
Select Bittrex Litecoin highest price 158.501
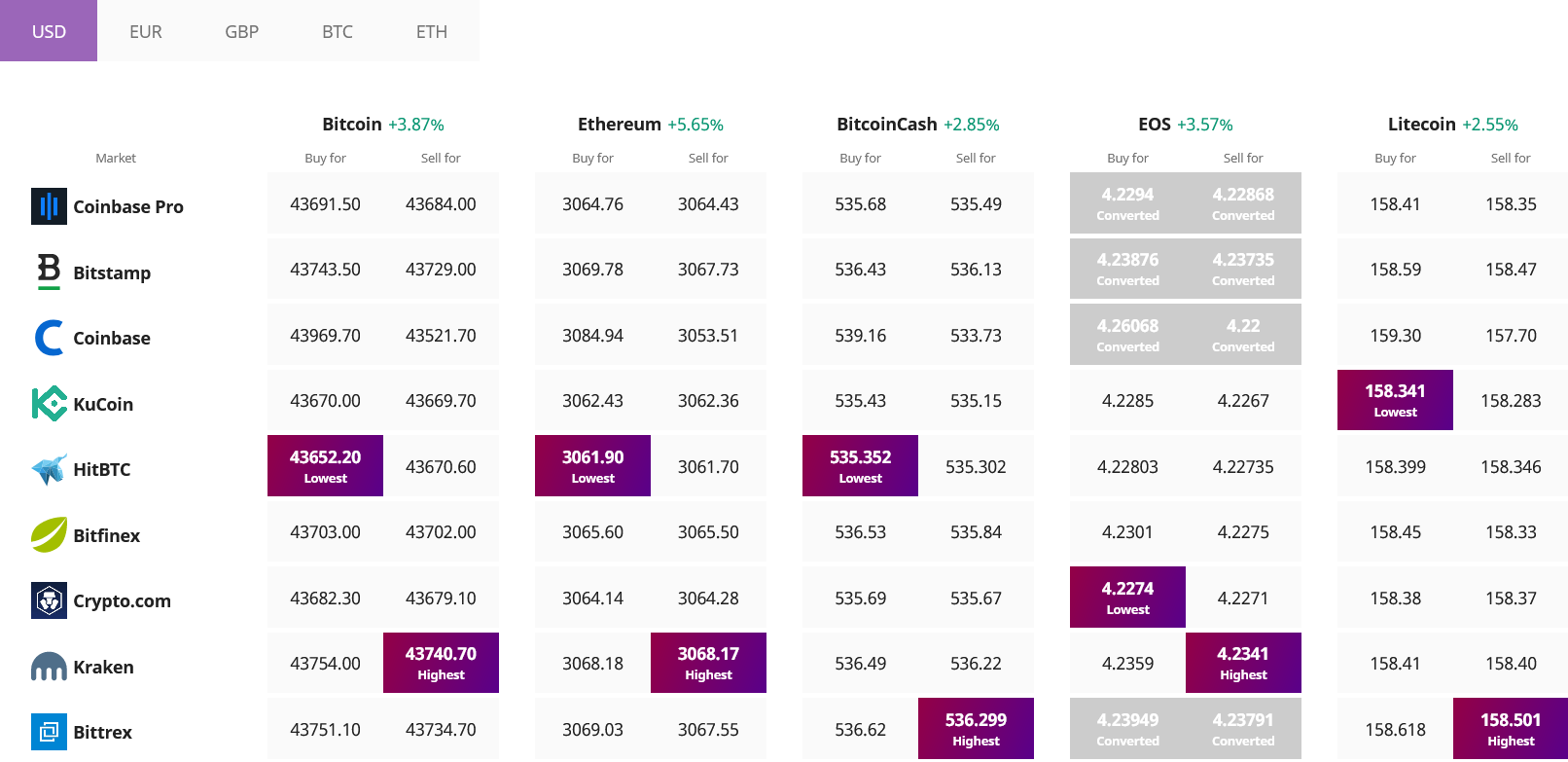(1511, 728)
